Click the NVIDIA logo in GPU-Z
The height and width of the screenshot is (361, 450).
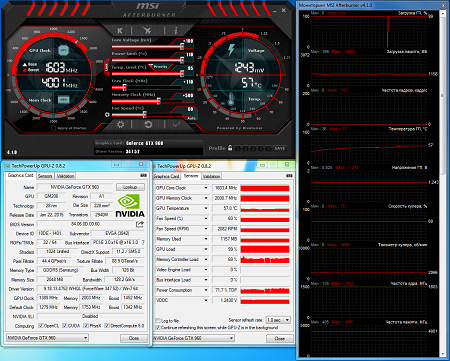pos(130,206)
